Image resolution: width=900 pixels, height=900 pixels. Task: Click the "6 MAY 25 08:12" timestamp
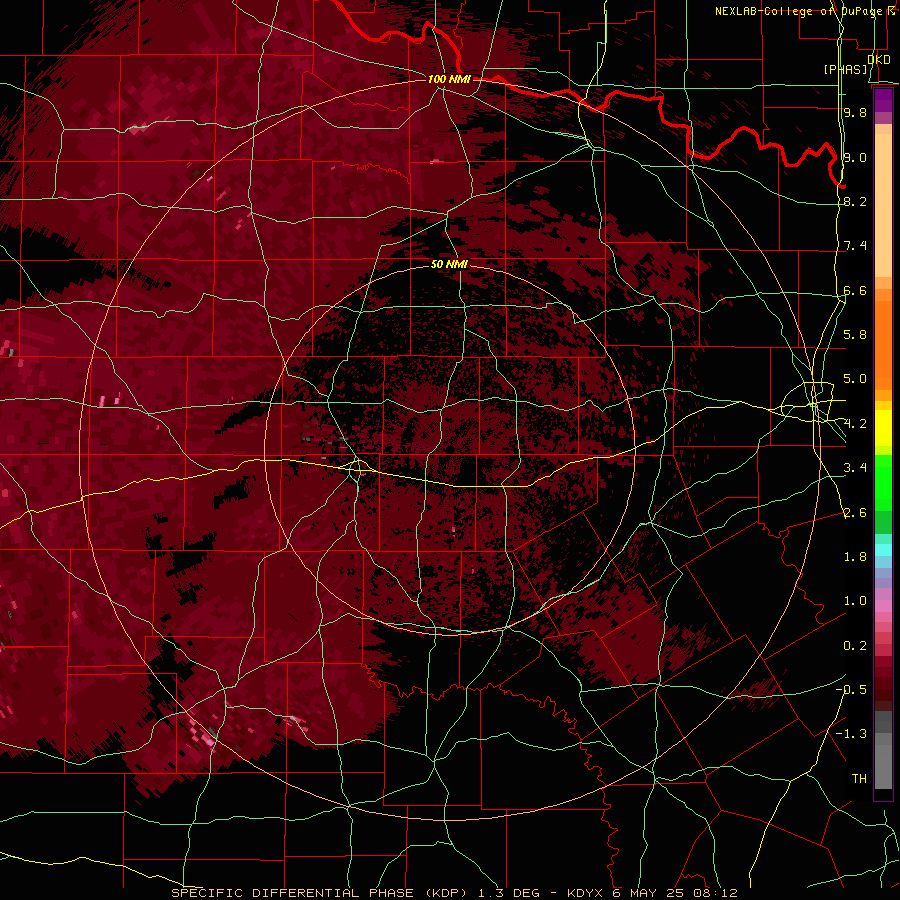point(676,893)
